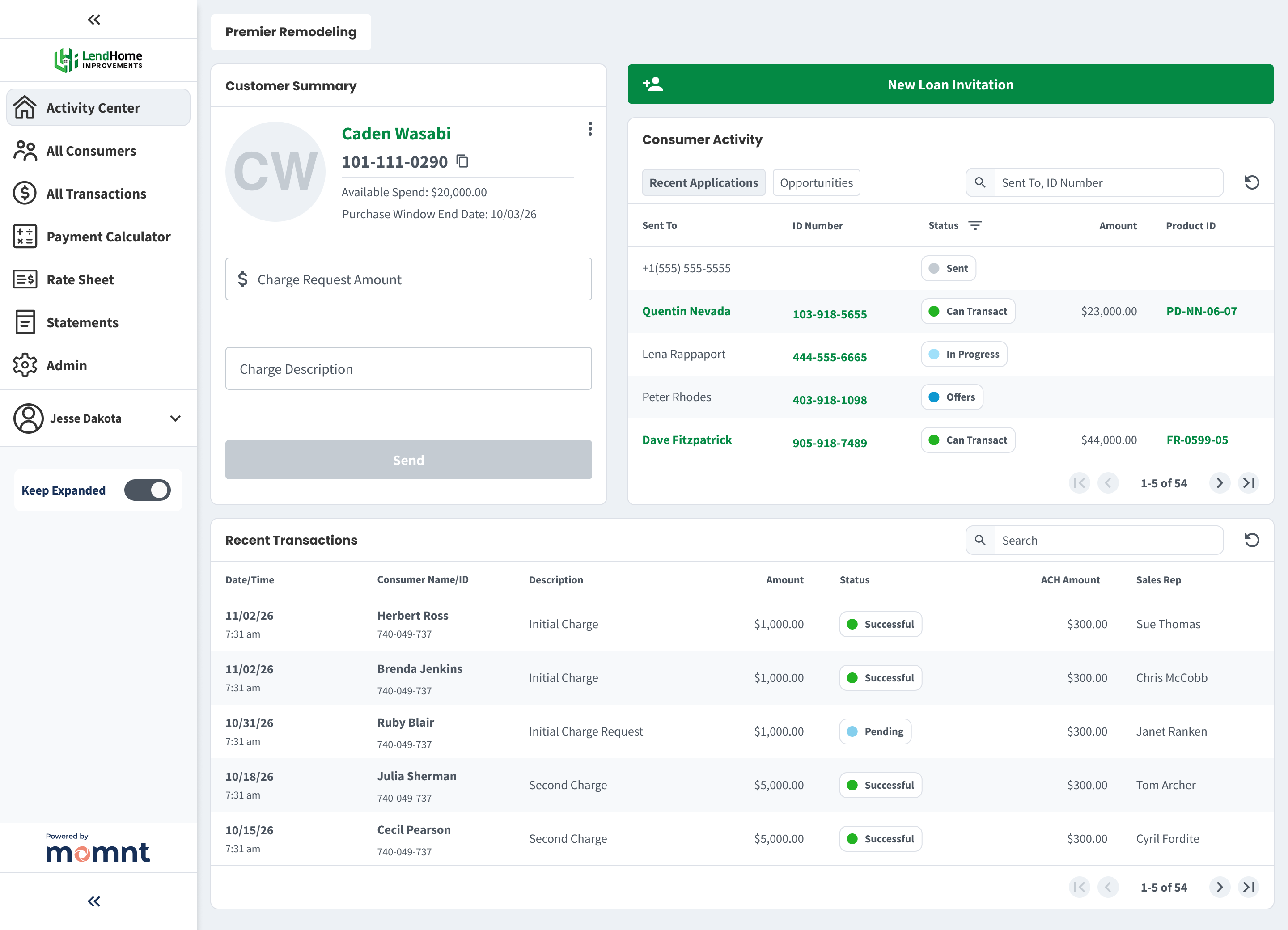Collapse the sidebar using the top chevron
This screenshot has width=1288, height=930.
[94, 19]
